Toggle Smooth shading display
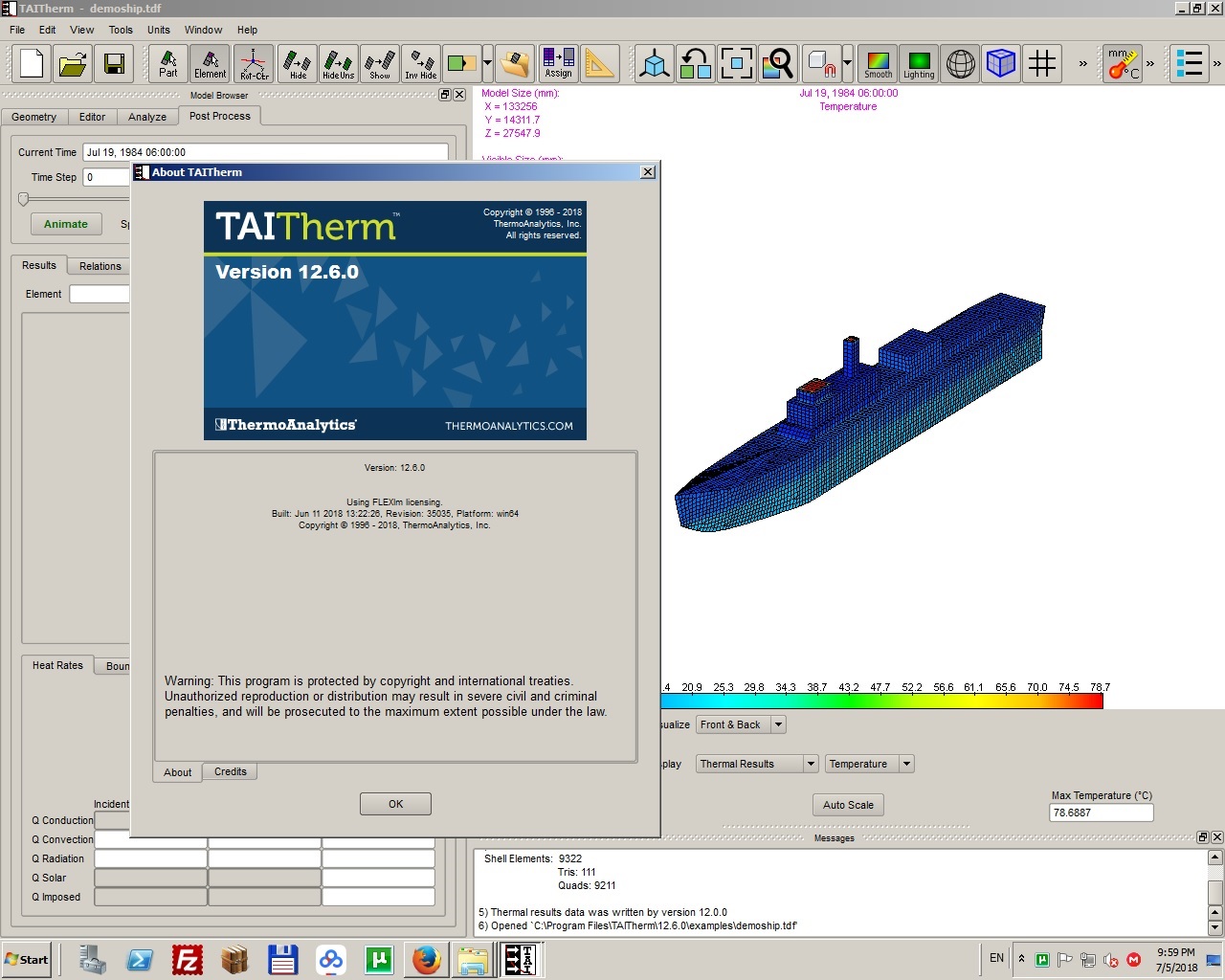This screenshot has width=1225, height=980. click(x=878, y=64)
